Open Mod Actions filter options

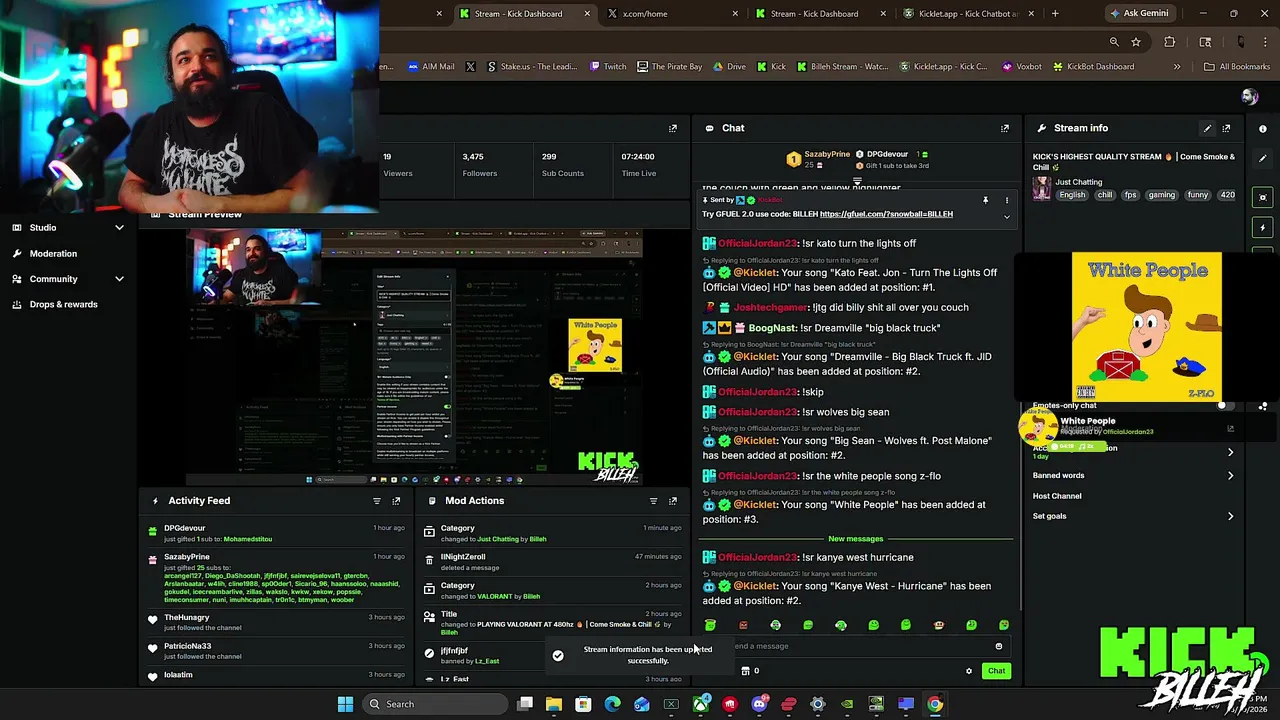point(653,501)
